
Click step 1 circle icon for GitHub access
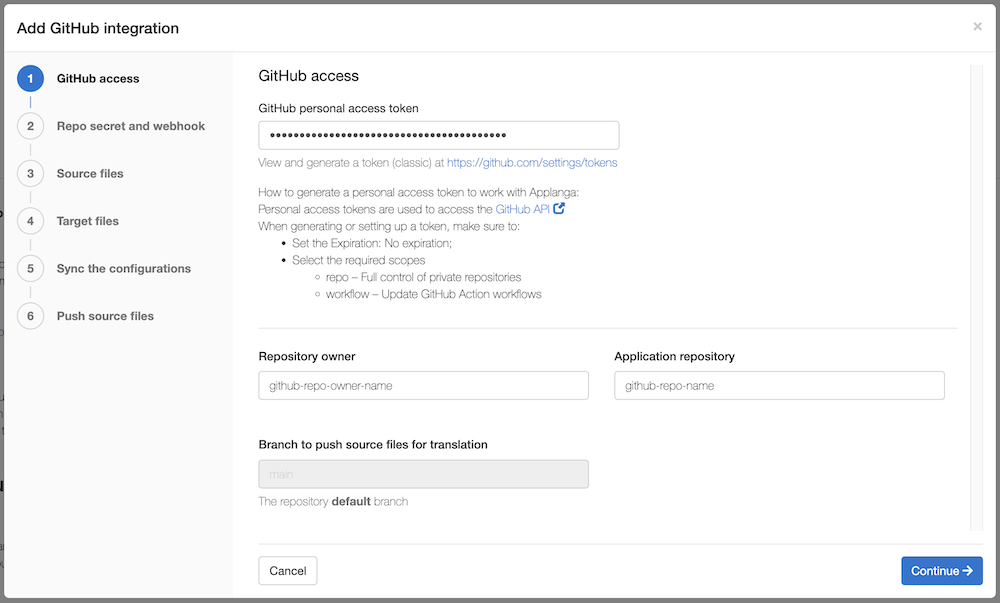pyautogui.click(x=31, y=79)
